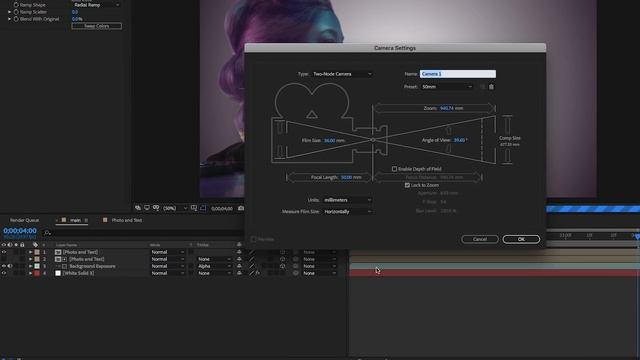Click the composition icon of layer 1 Photo and Text

coord(58,252)
